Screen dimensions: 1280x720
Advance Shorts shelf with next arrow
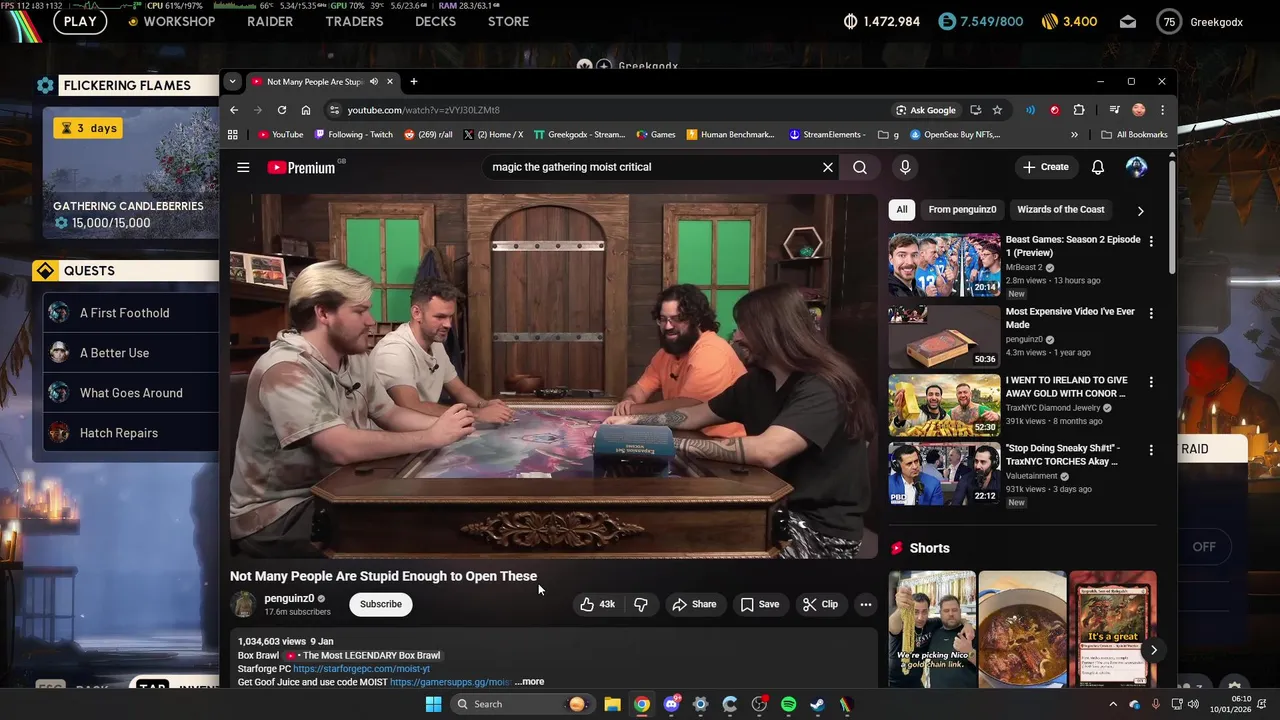[1153, 650]
